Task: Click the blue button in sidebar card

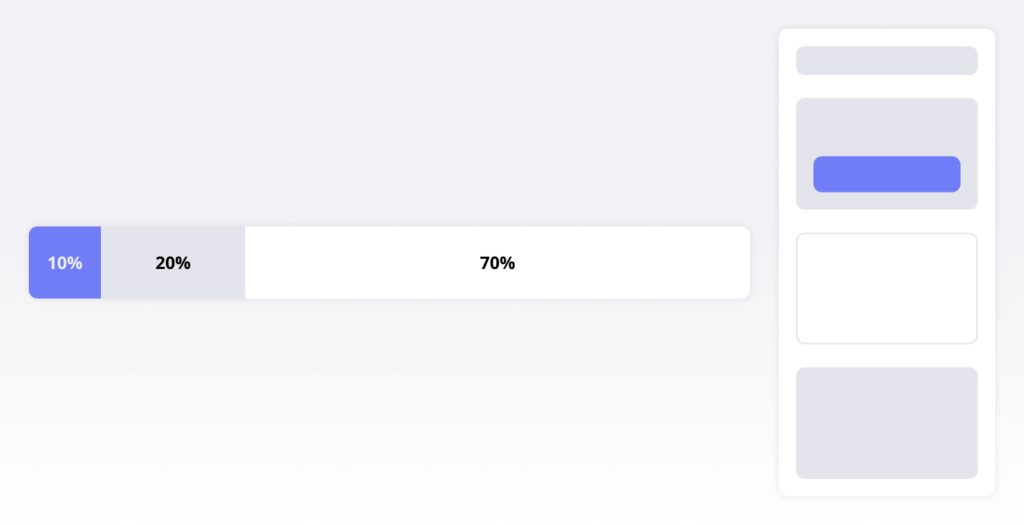Action: click(x=886, y=174)
